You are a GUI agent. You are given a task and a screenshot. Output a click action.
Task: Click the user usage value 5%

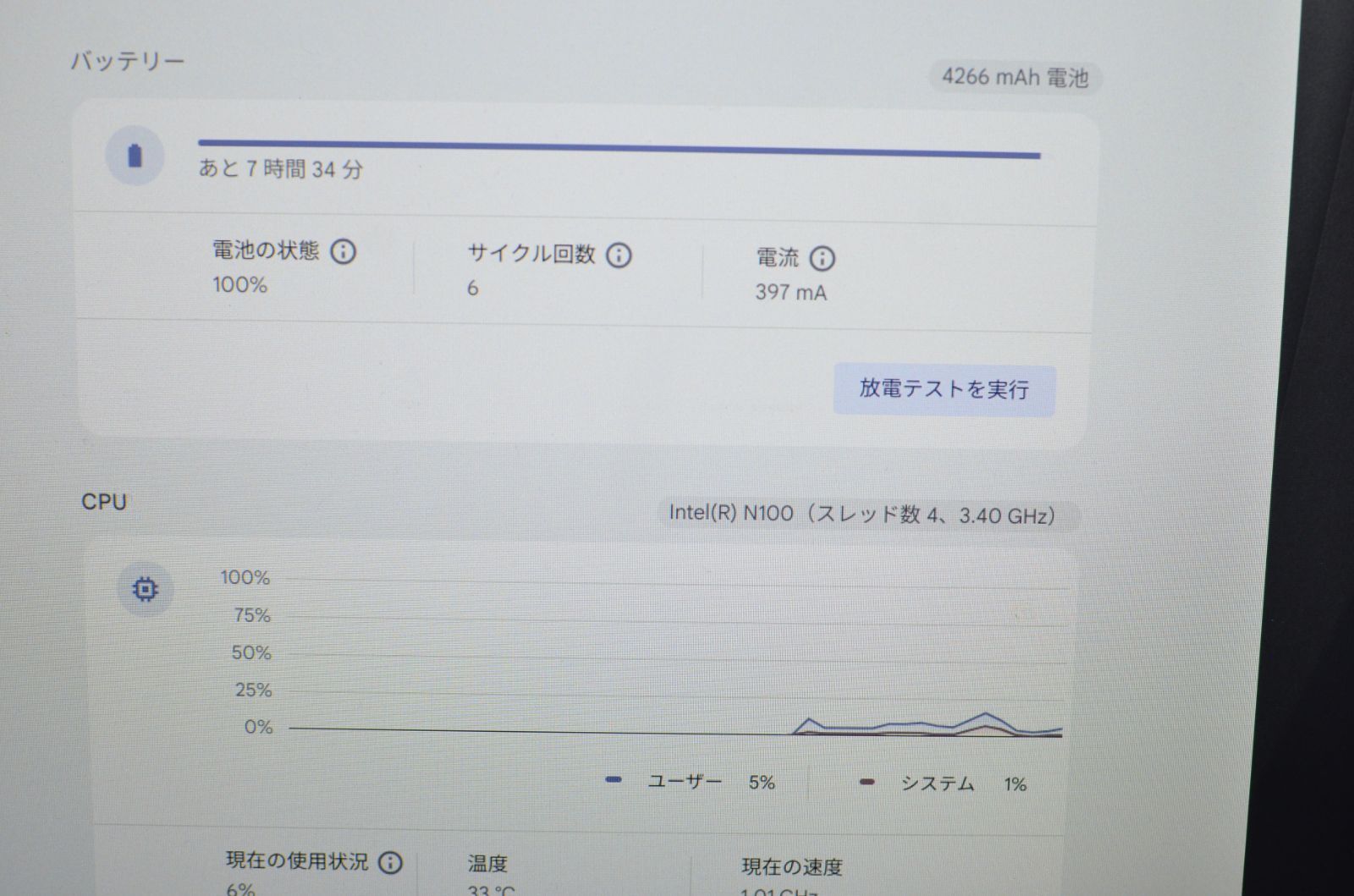[762, 783]
